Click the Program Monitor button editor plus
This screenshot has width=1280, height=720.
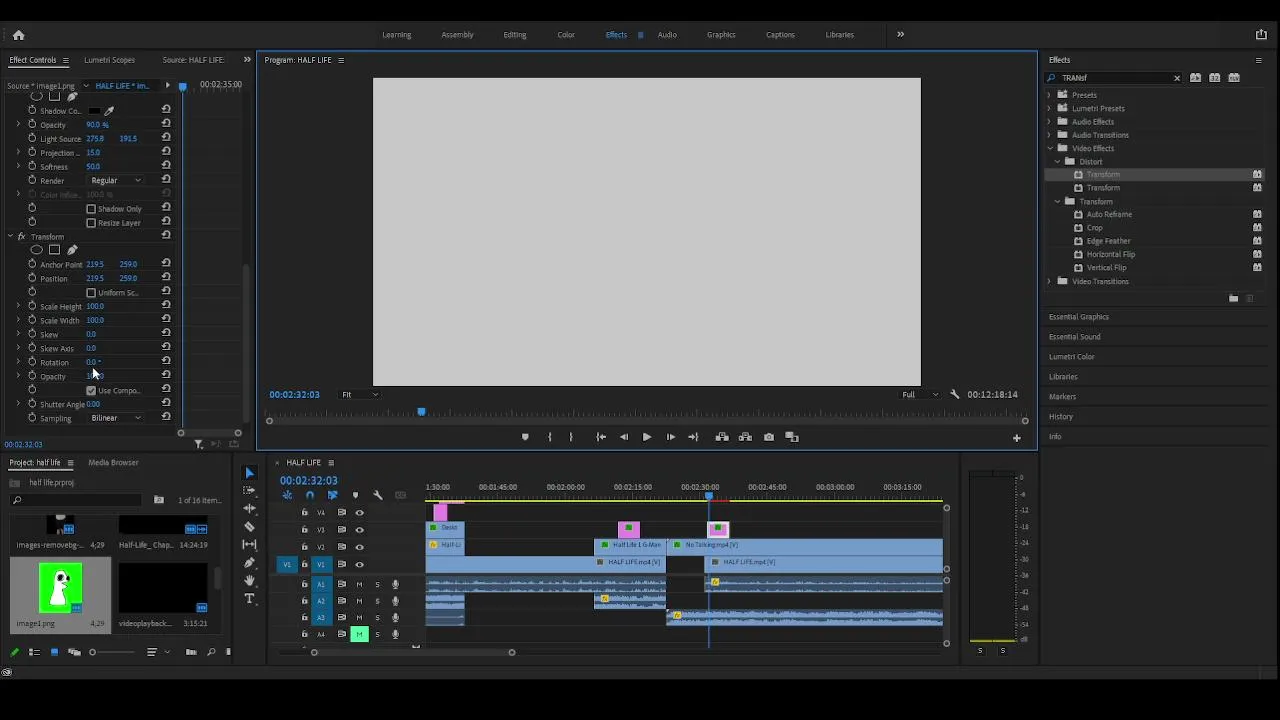click(1017, 437)
